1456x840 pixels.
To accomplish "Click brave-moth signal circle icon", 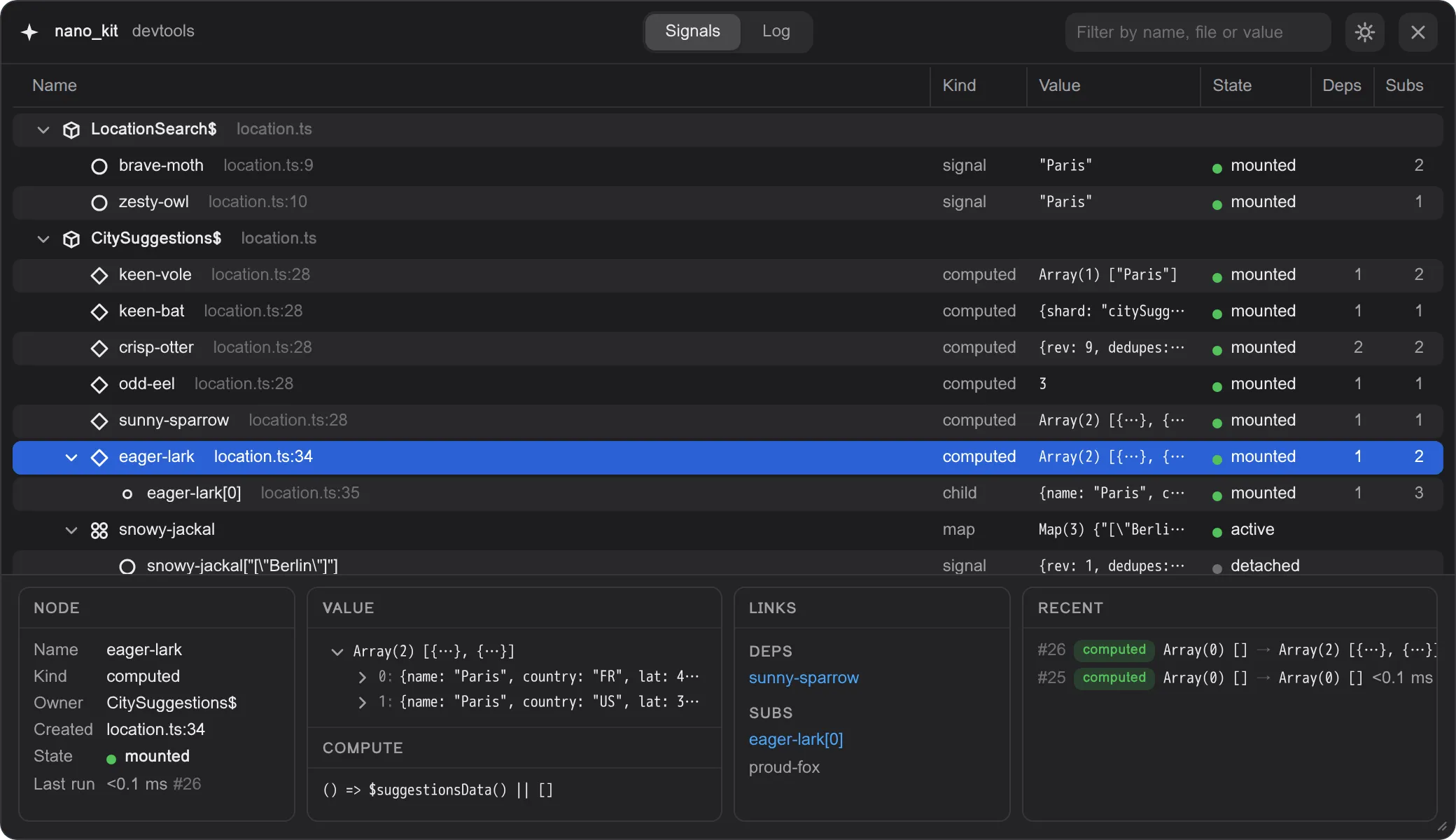I will 99,166.
